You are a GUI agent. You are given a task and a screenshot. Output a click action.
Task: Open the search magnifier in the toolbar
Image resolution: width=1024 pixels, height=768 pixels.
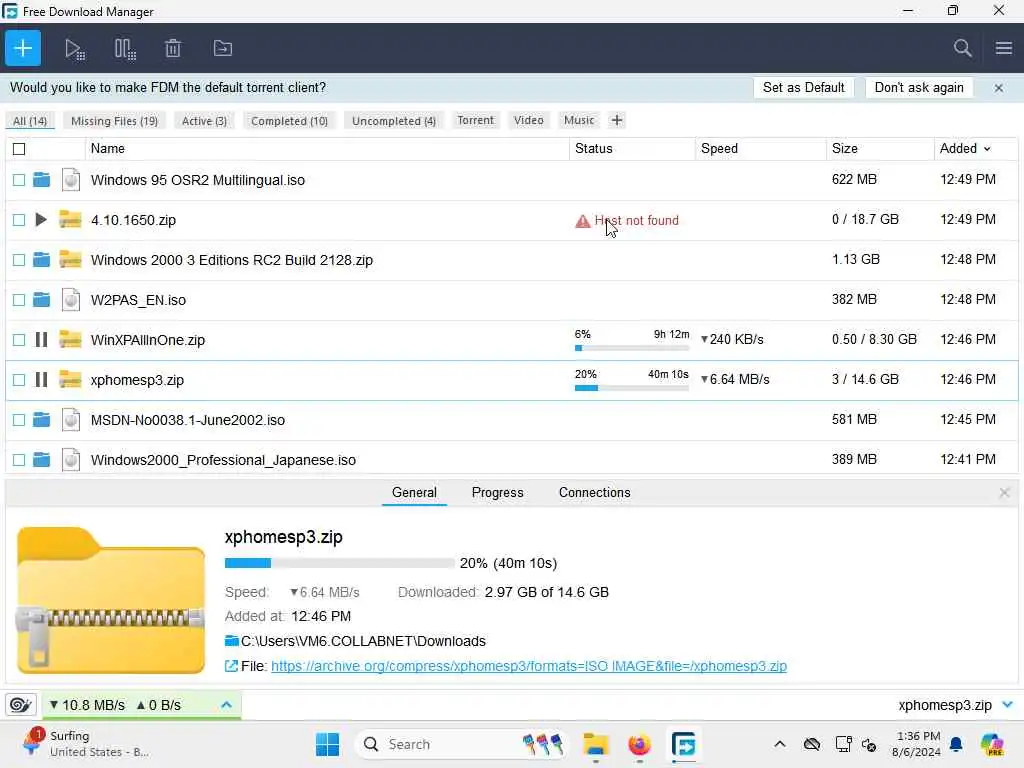click(962, 48)
